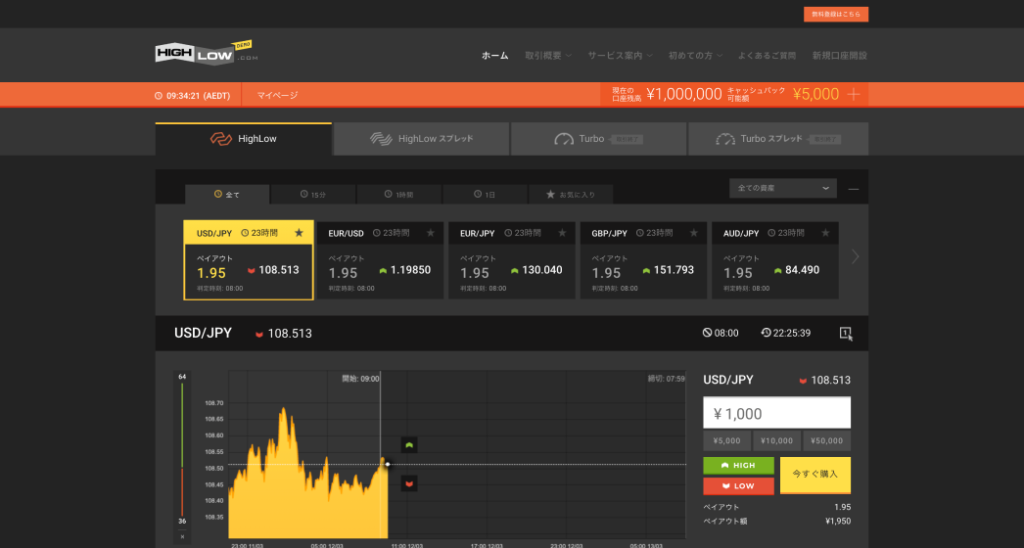Select the HighLow trading tab
The height and width of the screenshot is (548, 1024).
[244, 139]
